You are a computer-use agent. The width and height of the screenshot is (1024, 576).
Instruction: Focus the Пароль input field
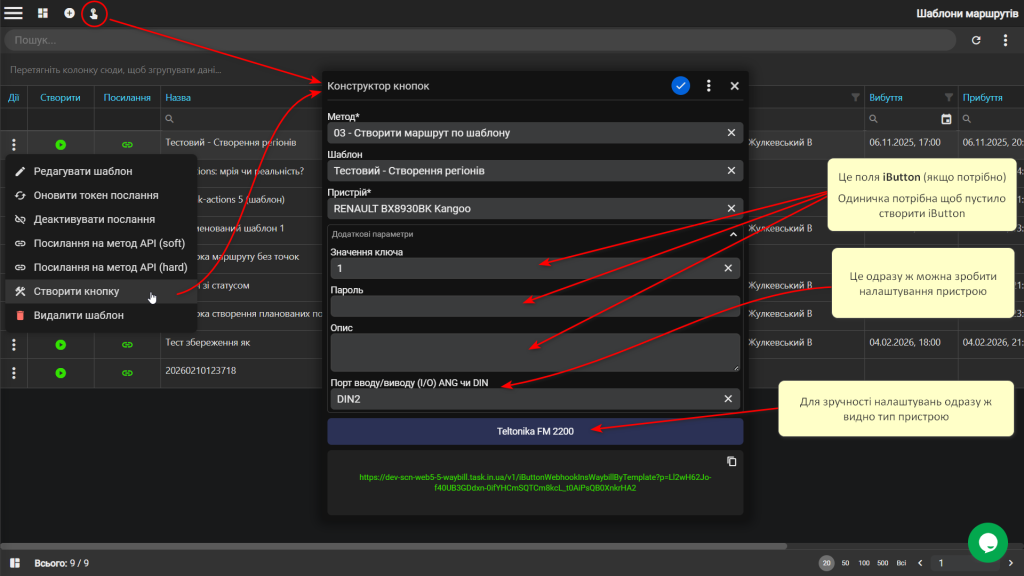coord(535,306)
